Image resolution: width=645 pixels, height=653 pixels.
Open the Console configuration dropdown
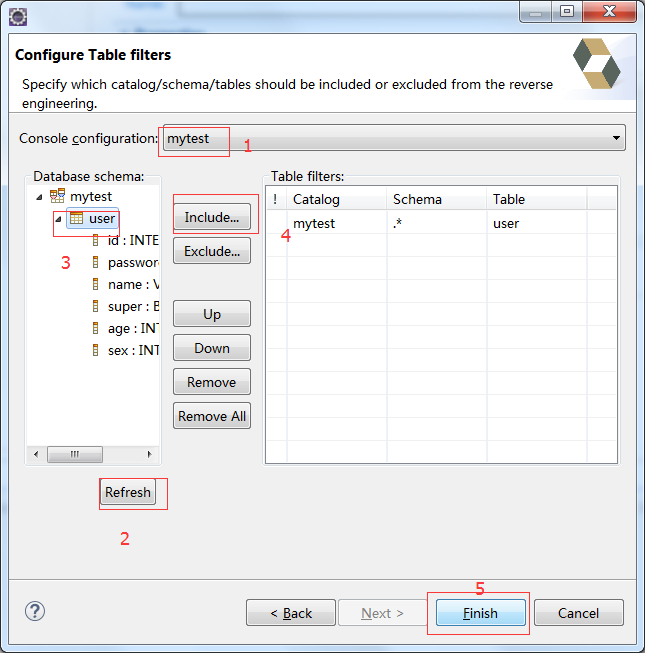[394, 138]
